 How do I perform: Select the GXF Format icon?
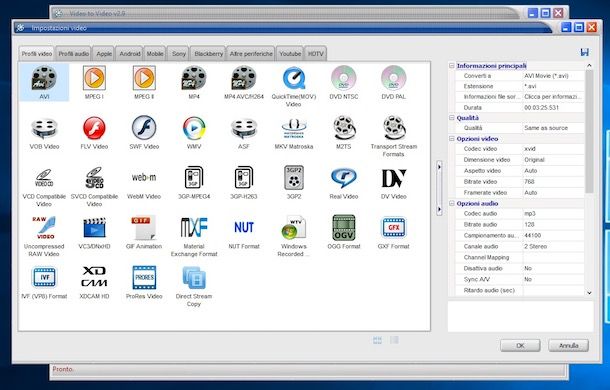[x=394, y=228]
